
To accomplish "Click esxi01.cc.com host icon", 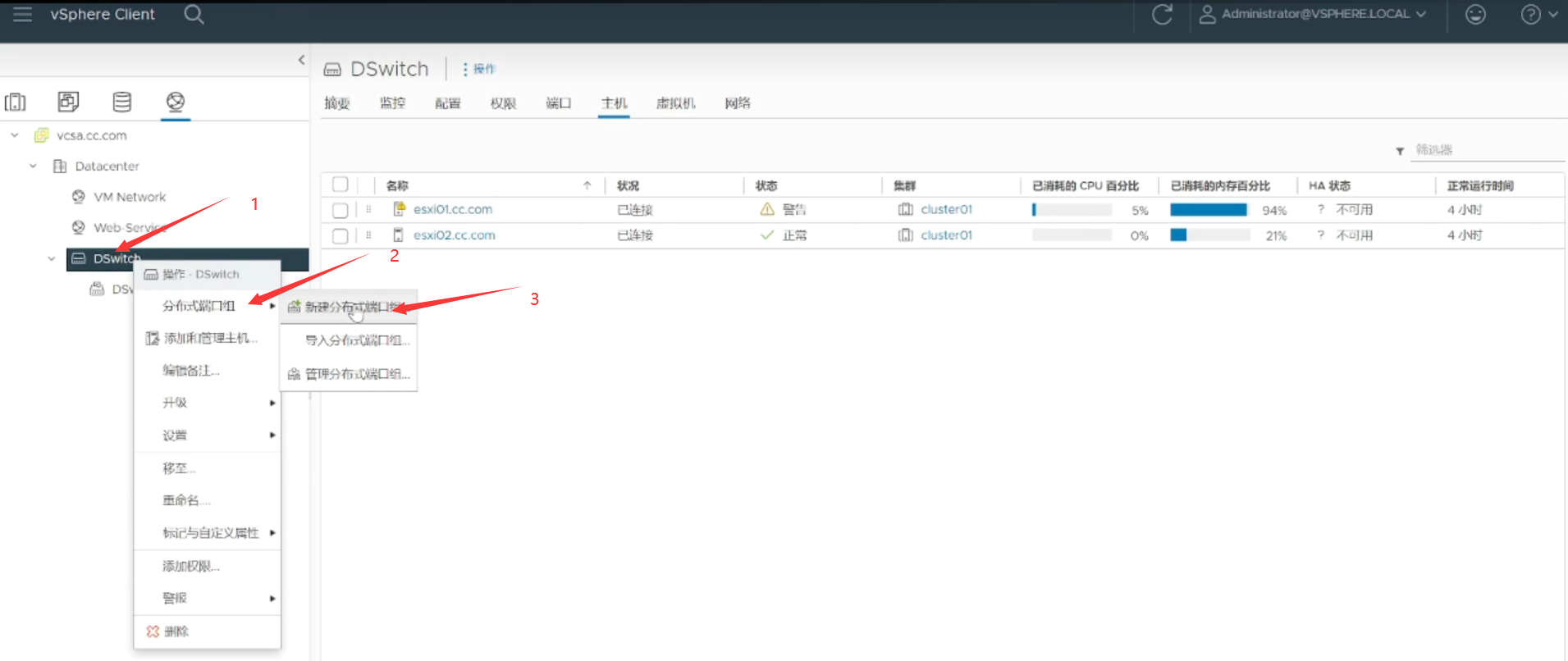I will (399, 209).
